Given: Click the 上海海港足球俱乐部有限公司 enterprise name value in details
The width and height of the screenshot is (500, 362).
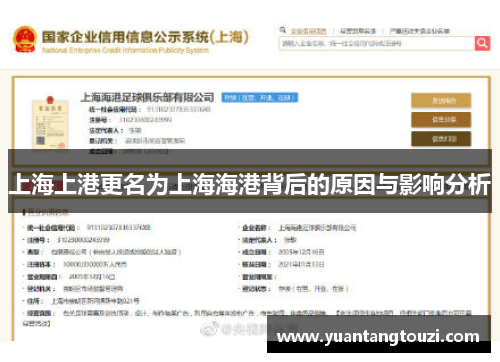Looking at the screenshot, I should (x=317, y=228).
